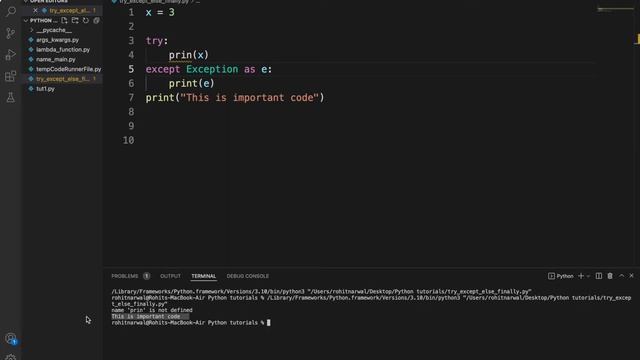Viewport: 640px width, 360px height.
Task: Click the minimap at editor top right
Action: (615, 9)
